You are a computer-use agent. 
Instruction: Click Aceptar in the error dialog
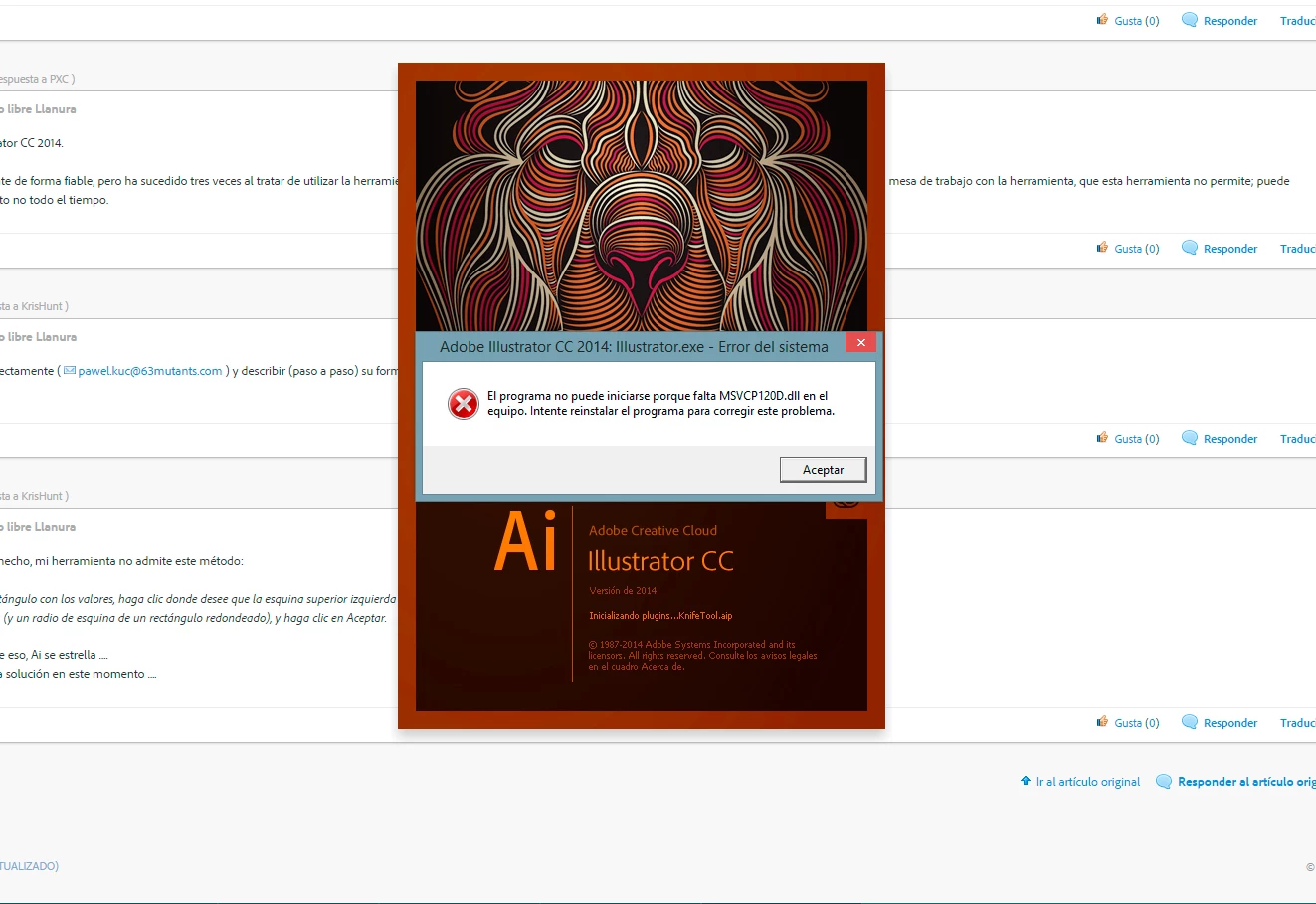click(823, 470)
